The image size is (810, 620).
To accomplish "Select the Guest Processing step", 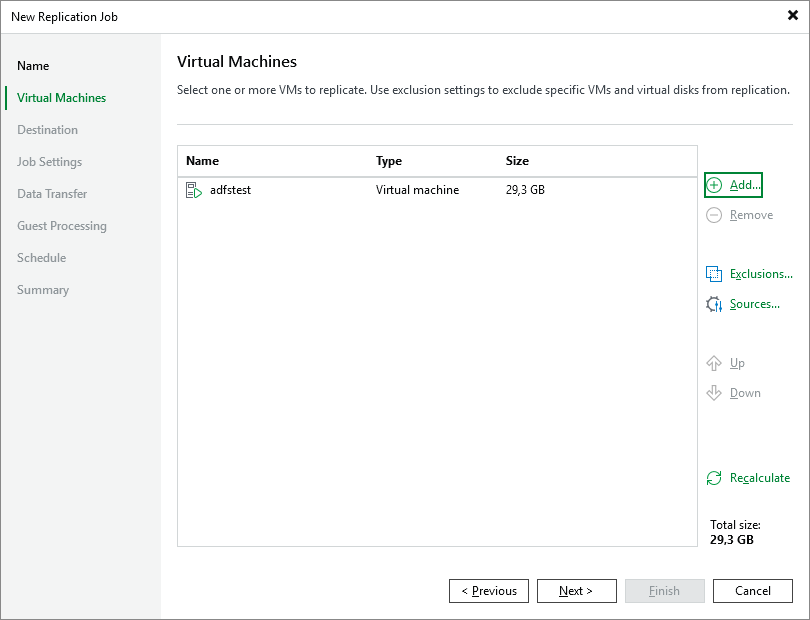I will 62,226.
